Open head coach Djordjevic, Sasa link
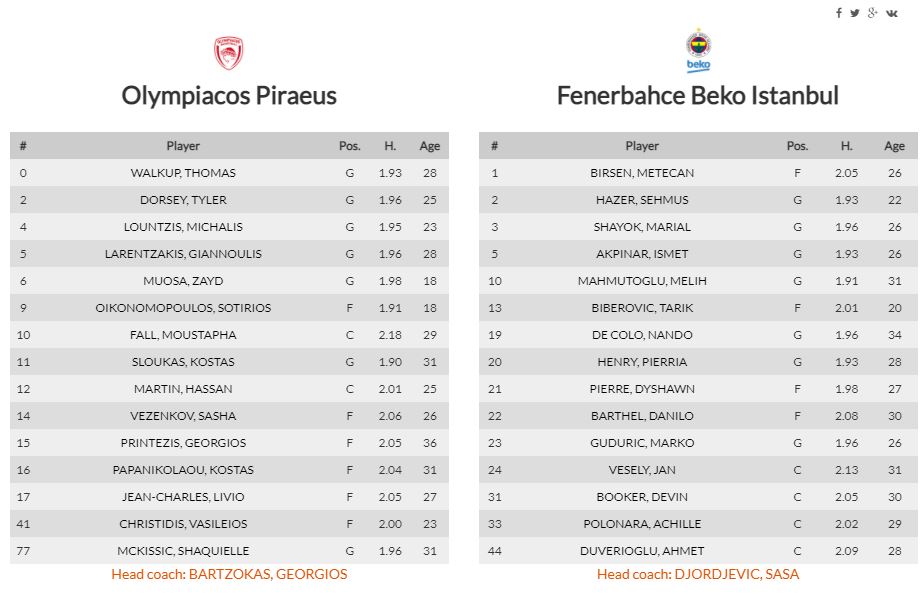922x602 pixels. tap(698, 574)
